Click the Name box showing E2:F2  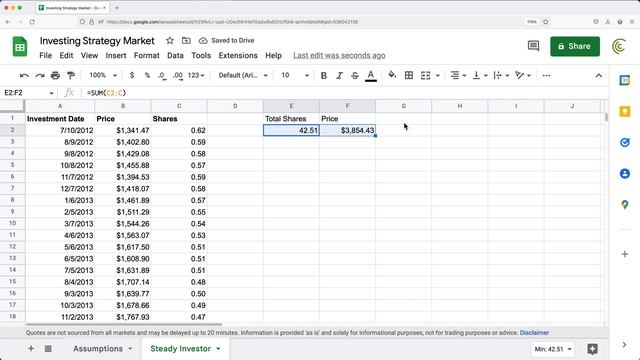click(28, 93)
